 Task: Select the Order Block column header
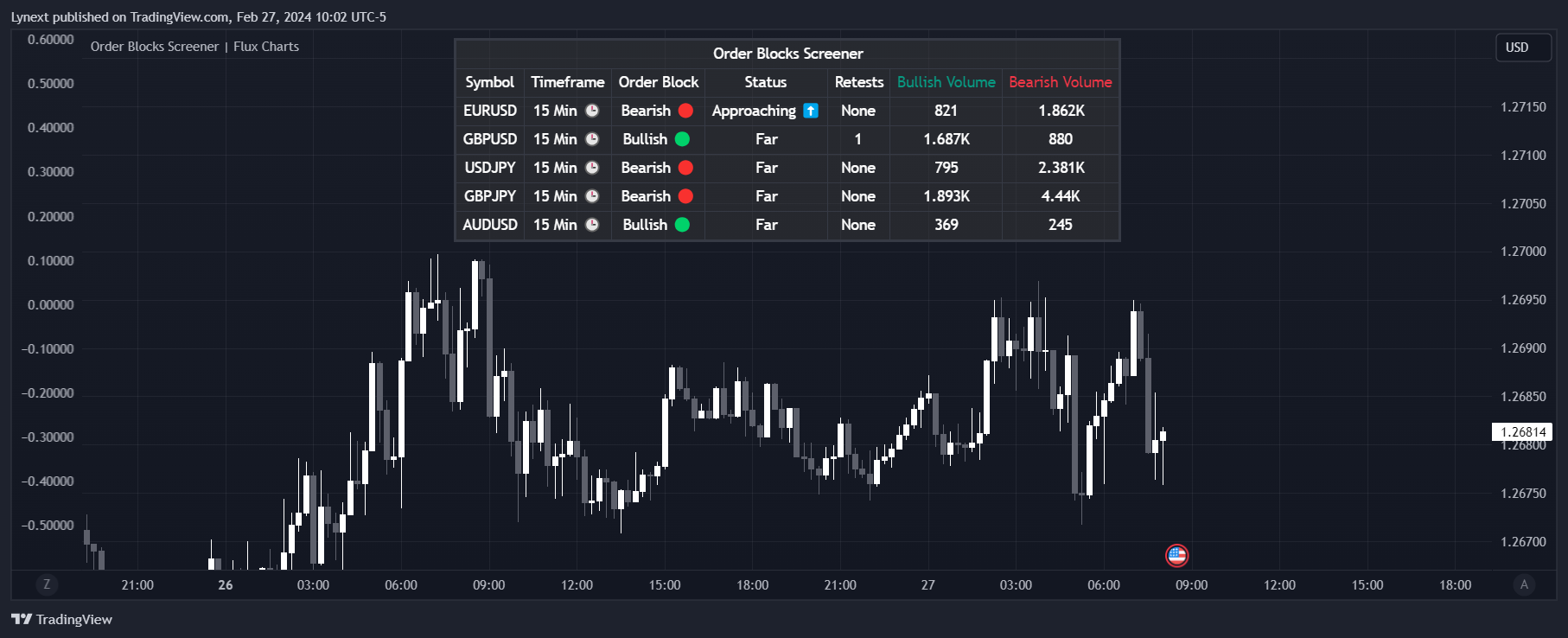(658, 82)
